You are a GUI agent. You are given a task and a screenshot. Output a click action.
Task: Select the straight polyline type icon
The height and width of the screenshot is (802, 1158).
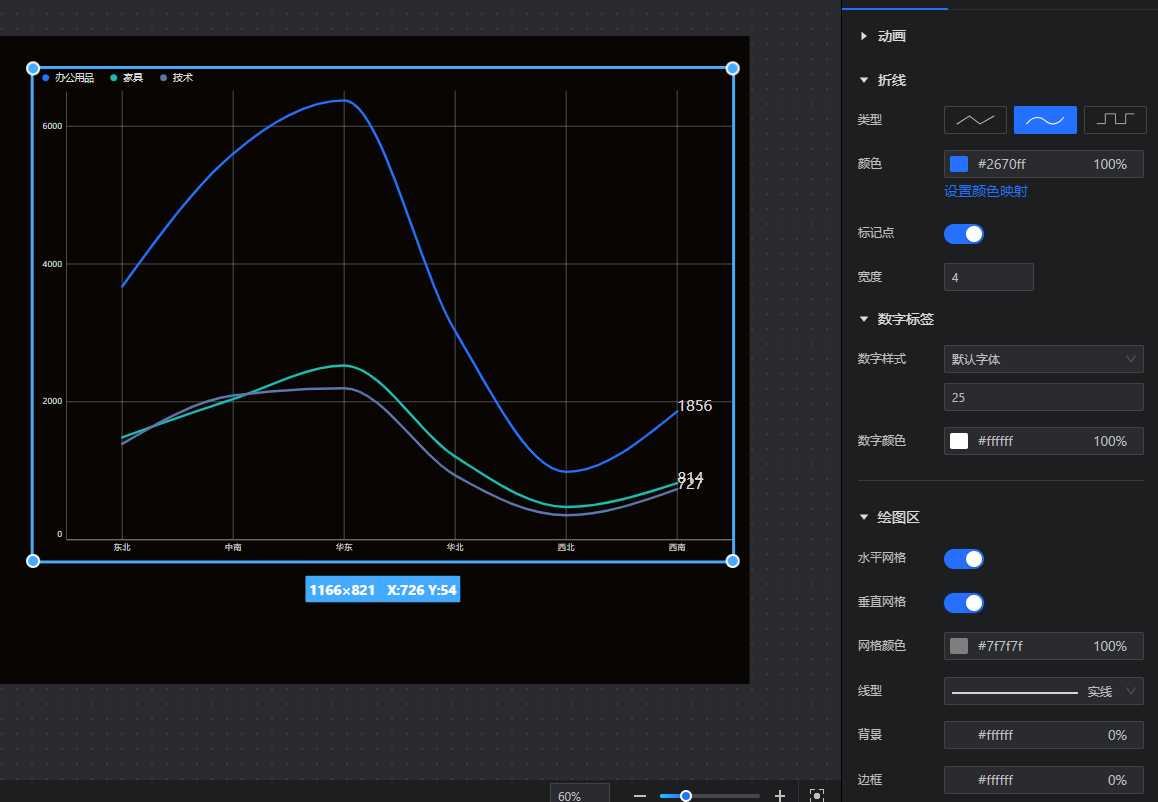975,120
